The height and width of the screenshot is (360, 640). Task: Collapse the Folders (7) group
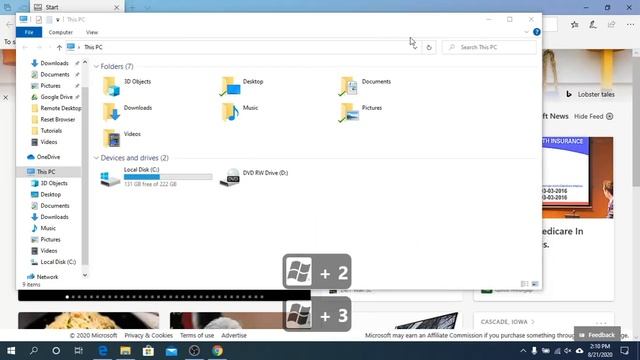96,66
